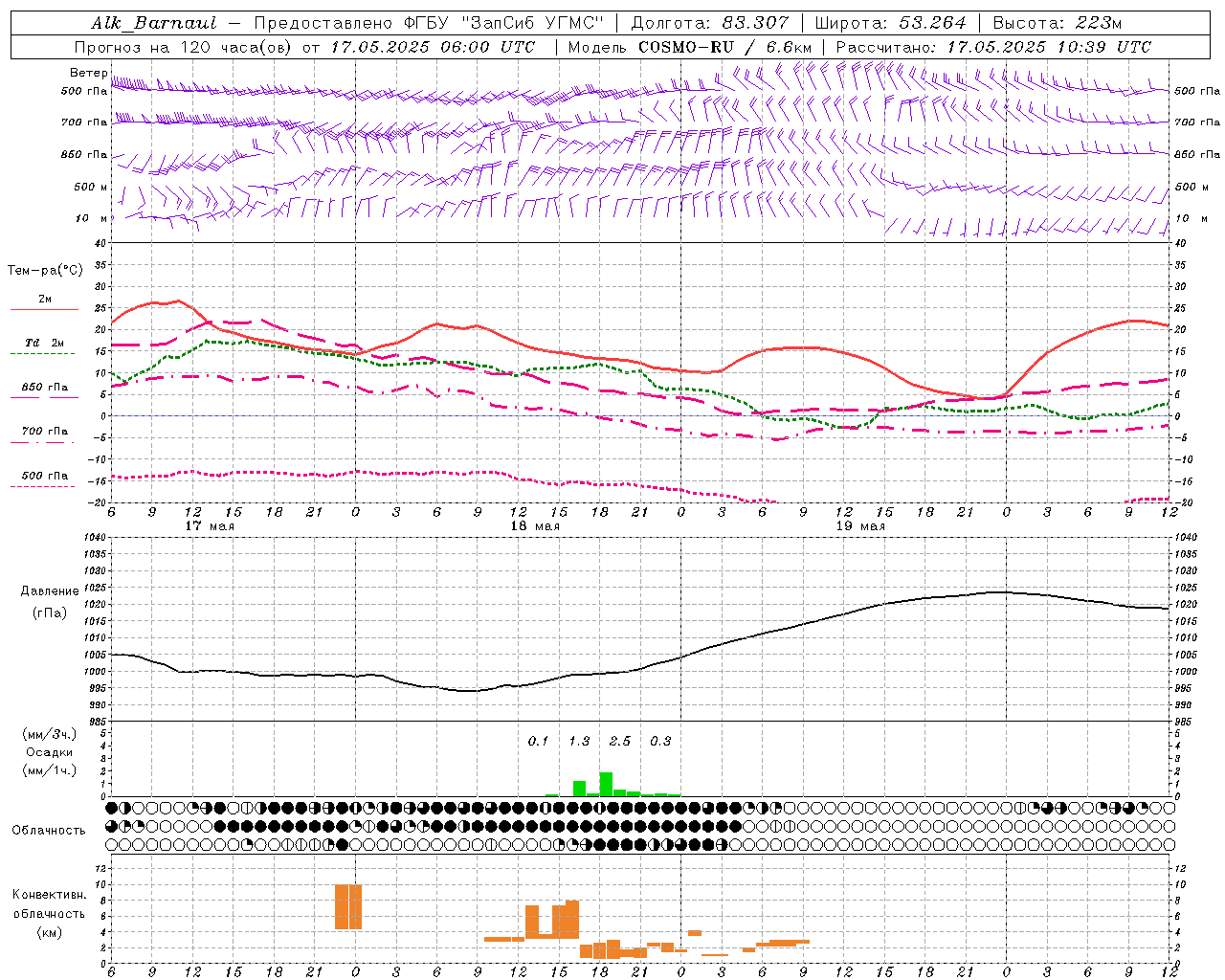Click the precipitation amount 0.1
The width and height of the screenshot is (1225, 980).
[538, 742]
